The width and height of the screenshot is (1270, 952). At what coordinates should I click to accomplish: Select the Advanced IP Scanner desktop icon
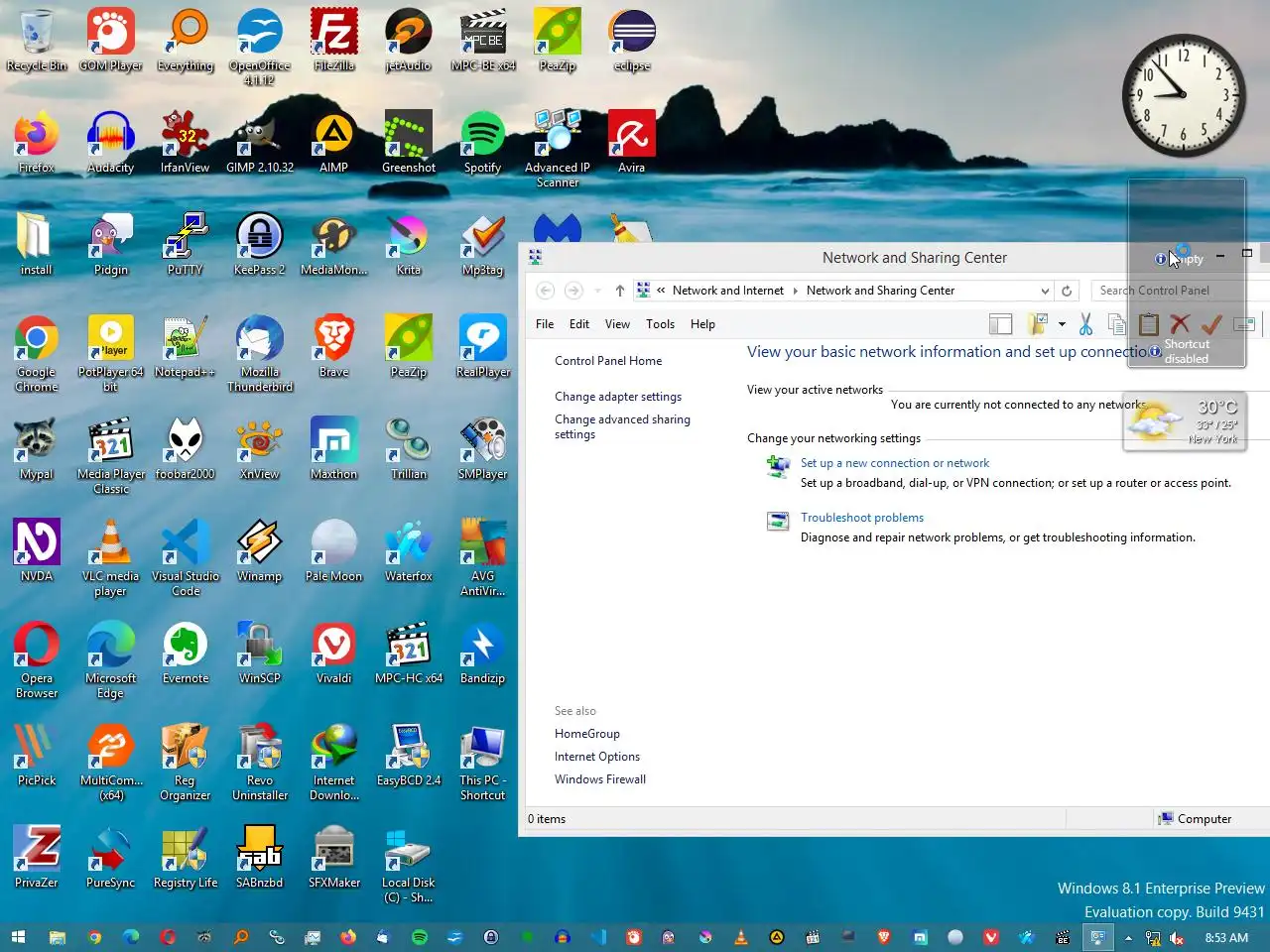558,149
